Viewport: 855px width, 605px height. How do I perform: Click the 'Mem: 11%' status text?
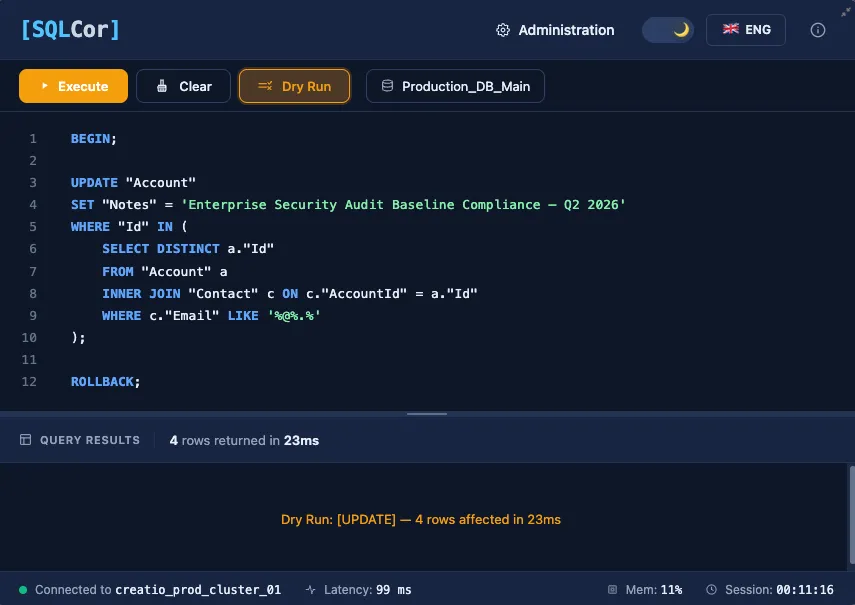(x=654, y=590)
